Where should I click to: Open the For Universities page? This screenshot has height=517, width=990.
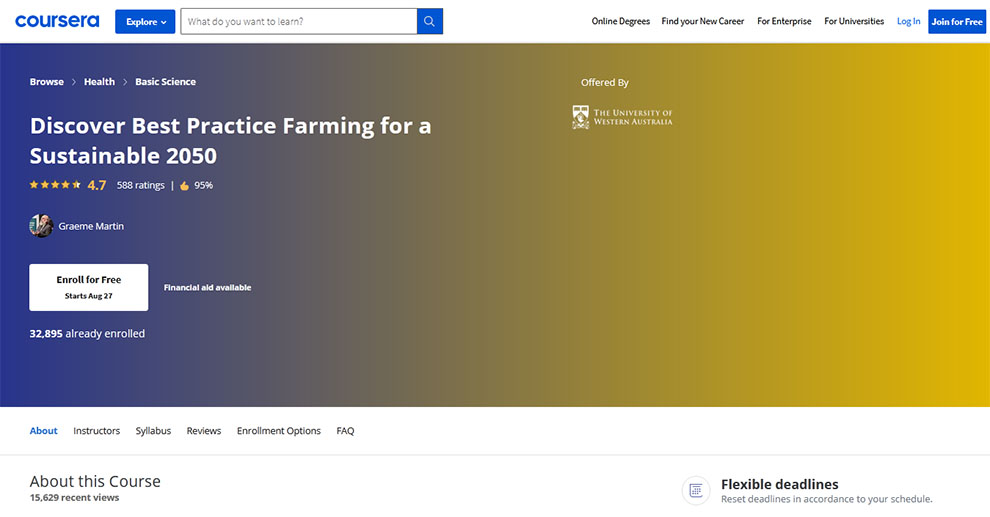pos(854,21)
